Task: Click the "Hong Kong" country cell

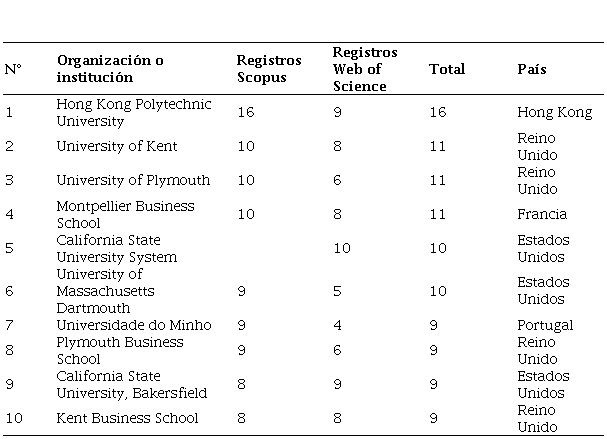Action: click(554, 113)
